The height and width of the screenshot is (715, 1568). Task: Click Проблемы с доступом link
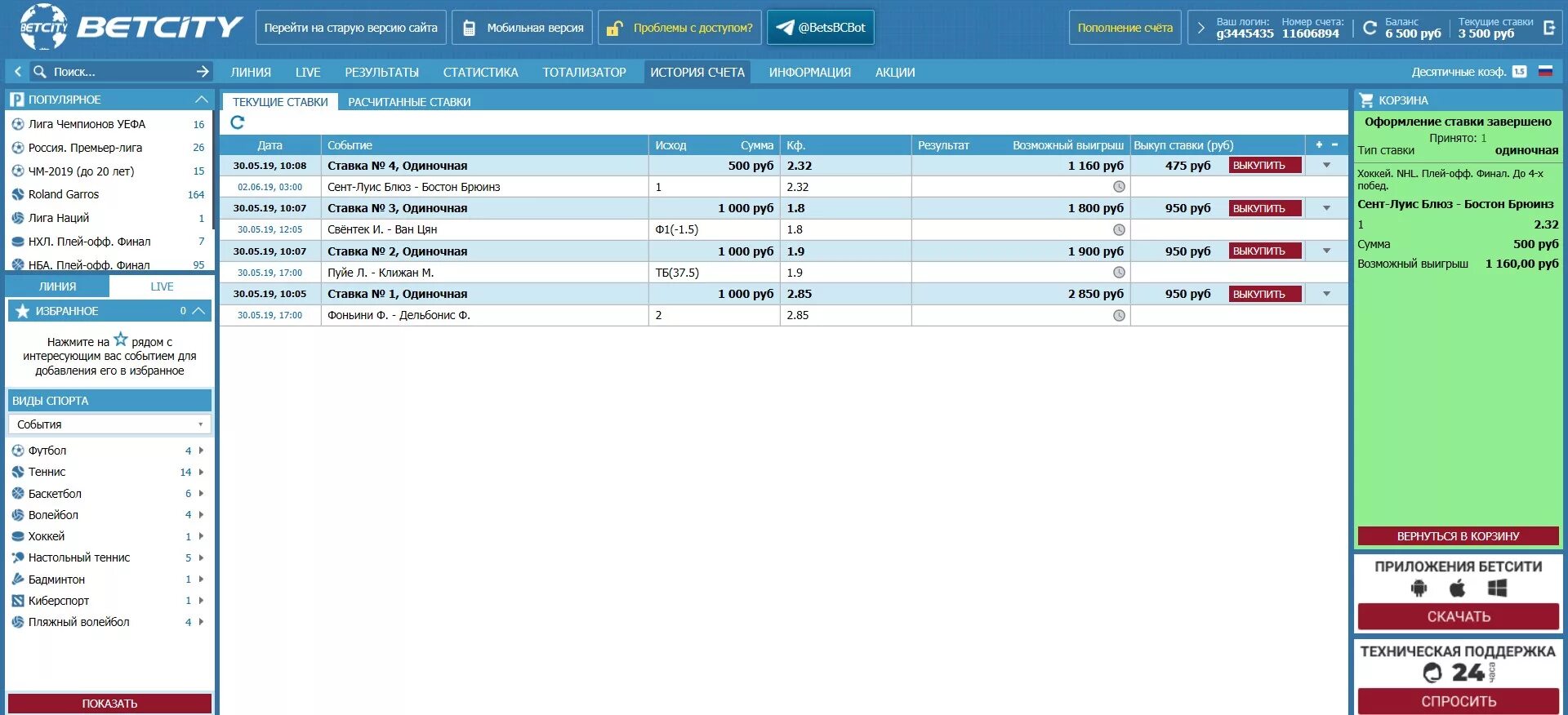coord(679,28)
